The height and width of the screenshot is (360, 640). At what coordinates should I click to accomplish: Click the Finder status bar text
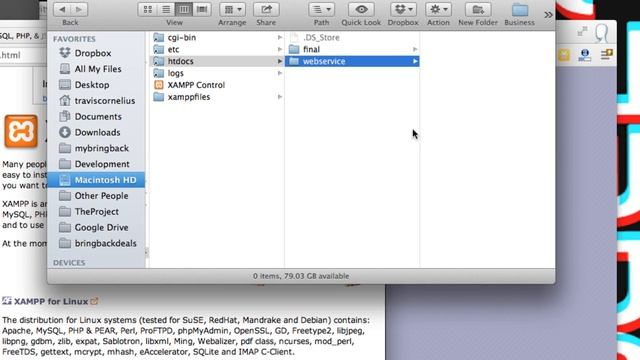pyautogui.click(x=301, y=276)
